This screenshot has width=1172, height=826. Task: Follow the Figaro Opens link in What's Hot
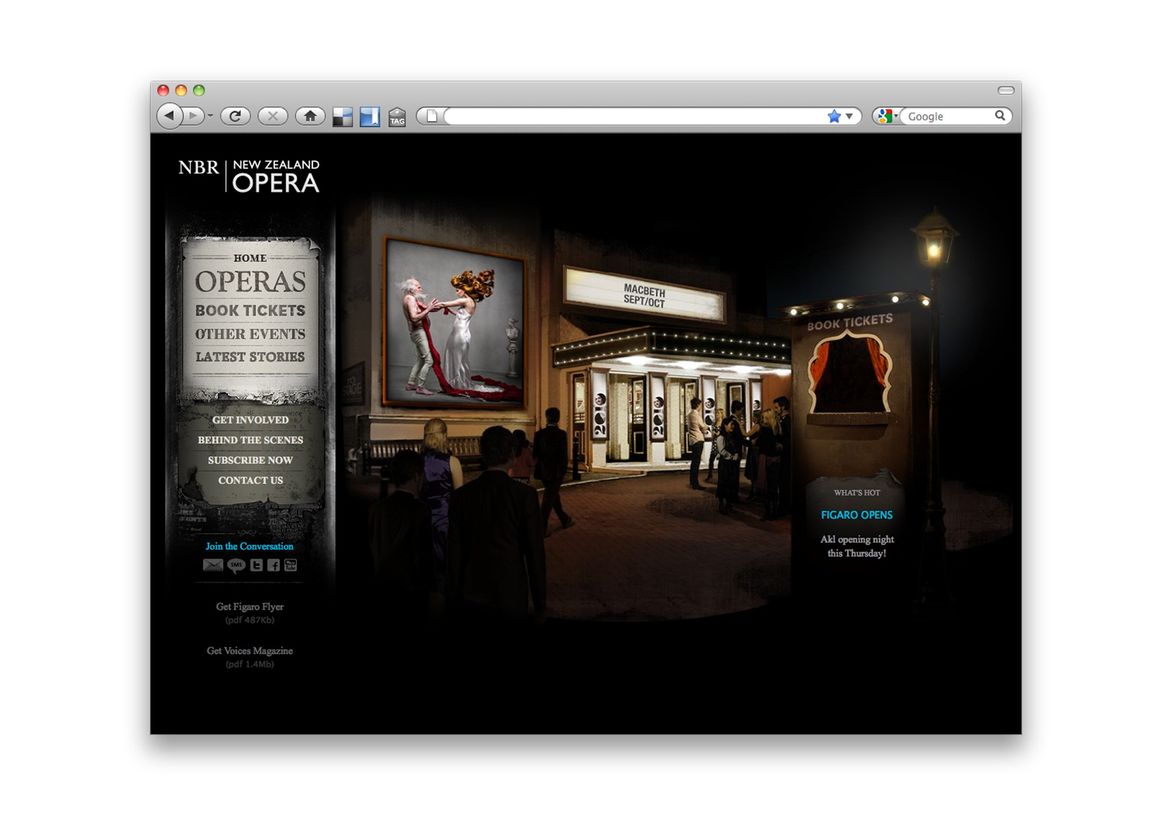click(856, 515)
